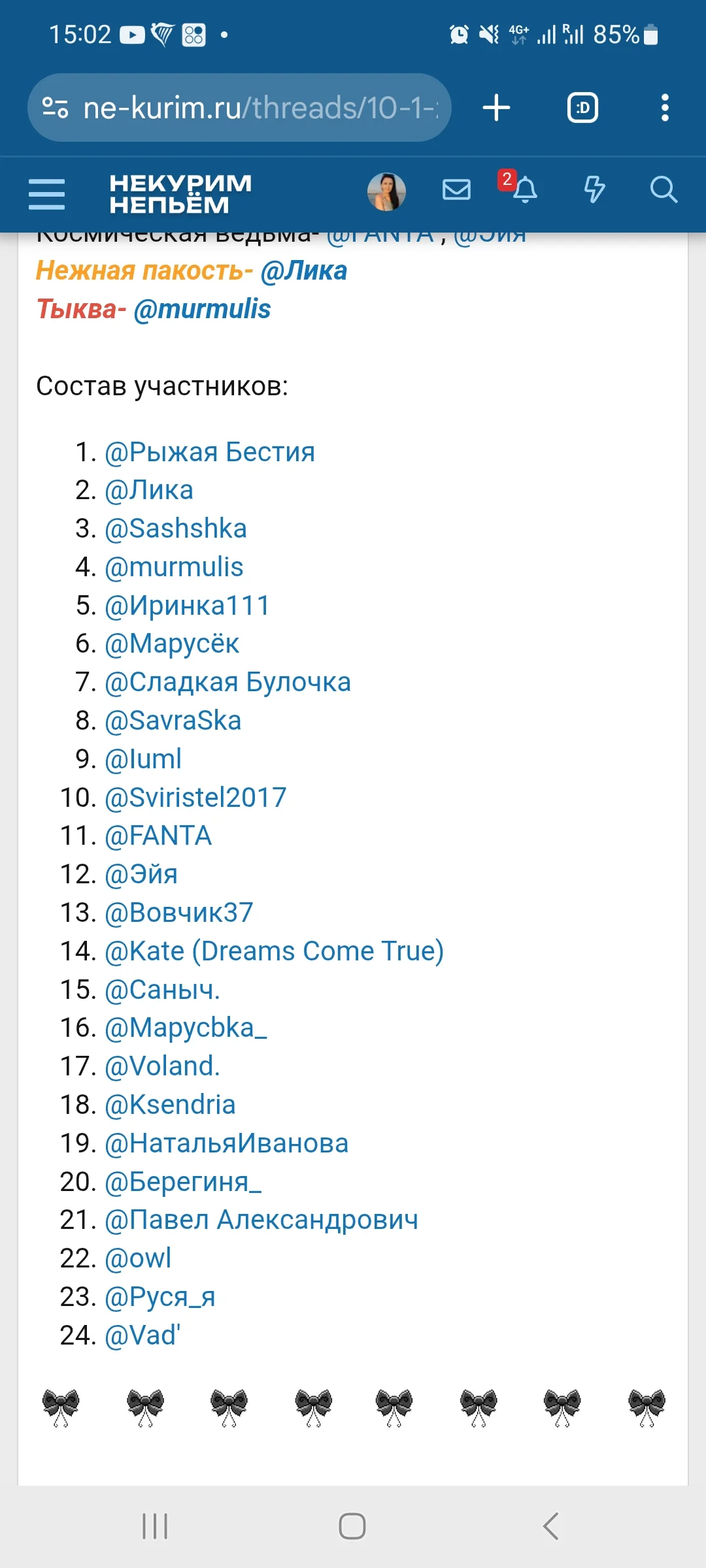Tap the site info icon in address bar
The width and height of the screenshot is (706, 1568).
click(55, 108)
